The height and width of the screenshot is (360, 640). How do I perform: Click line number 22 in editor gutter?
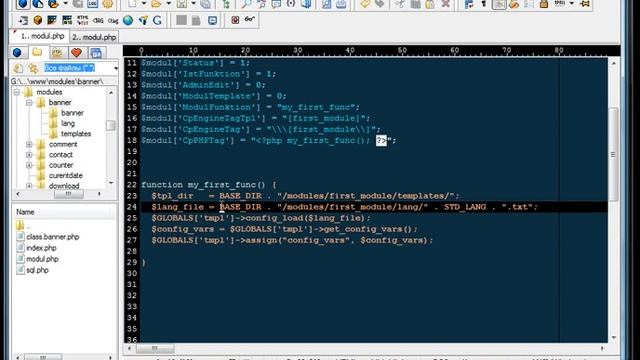pyautogui.click(x=132, y=185)
